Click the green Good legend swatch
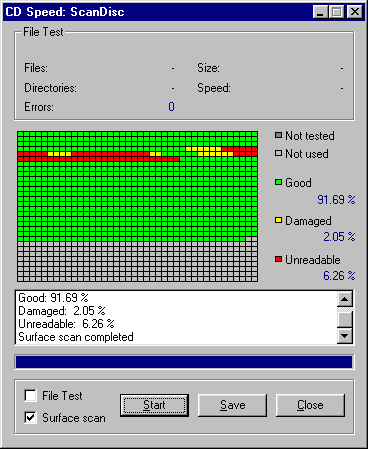The image size is (368, 449). (278, 182)
